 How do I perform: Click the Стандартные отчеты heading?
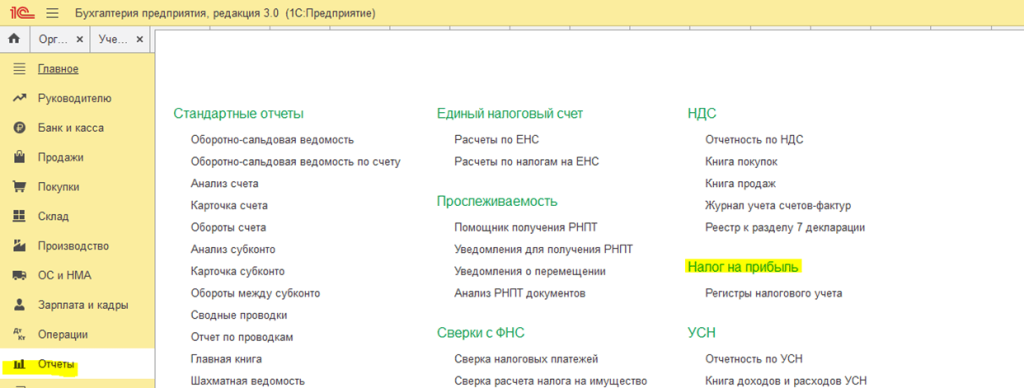238,114
